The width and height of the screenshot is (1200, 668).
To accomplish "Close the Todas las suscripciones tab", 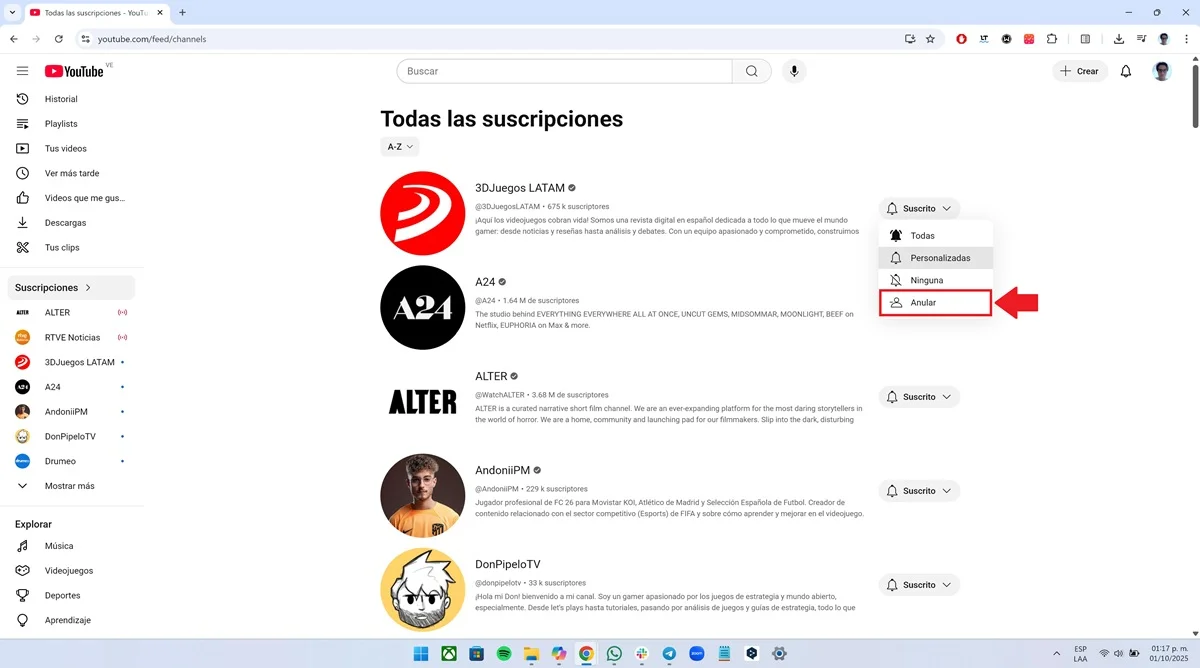I will pyautogui.click(x=162, y=13).
